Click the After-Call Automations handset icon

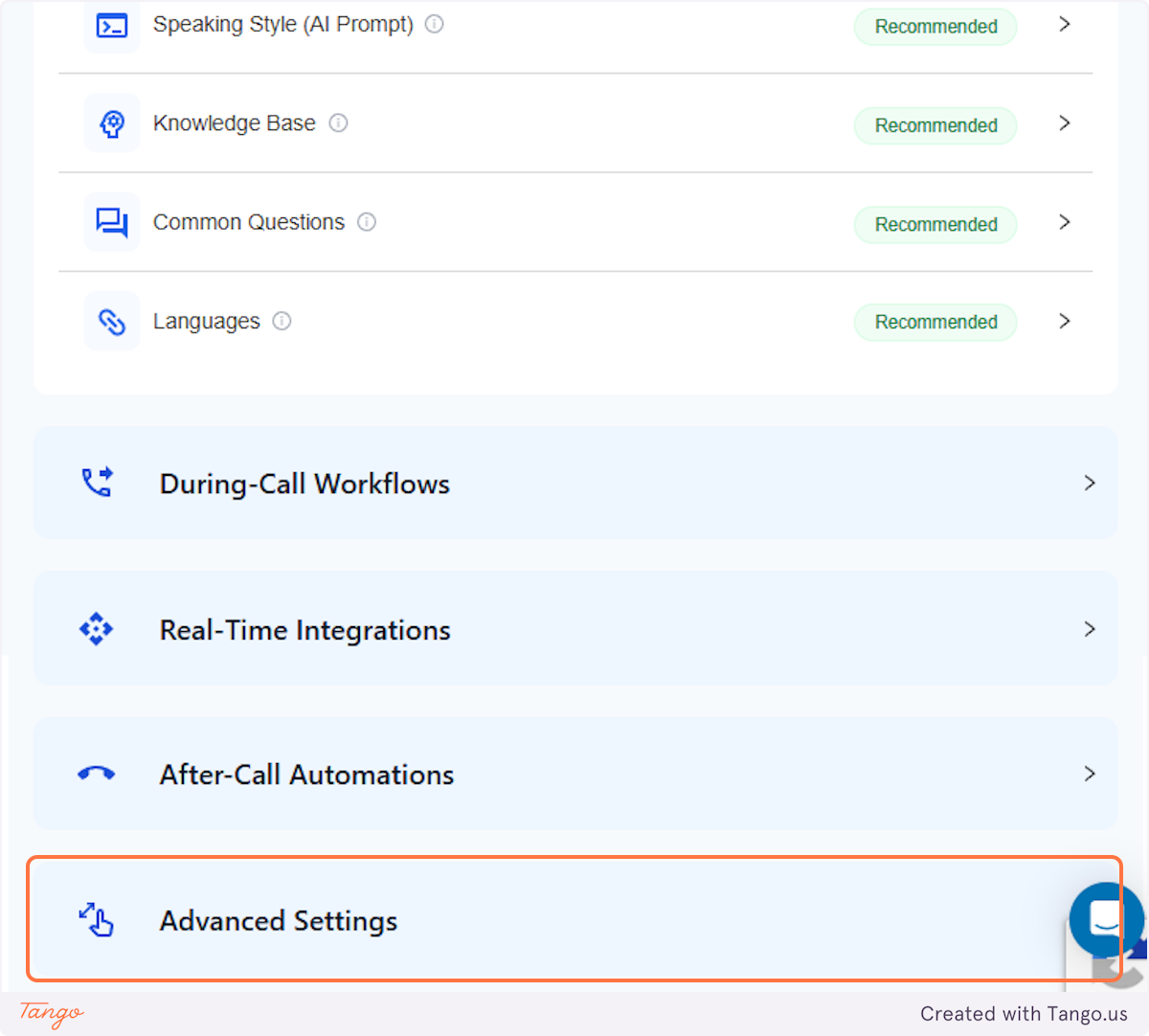(x=96, y=774)
